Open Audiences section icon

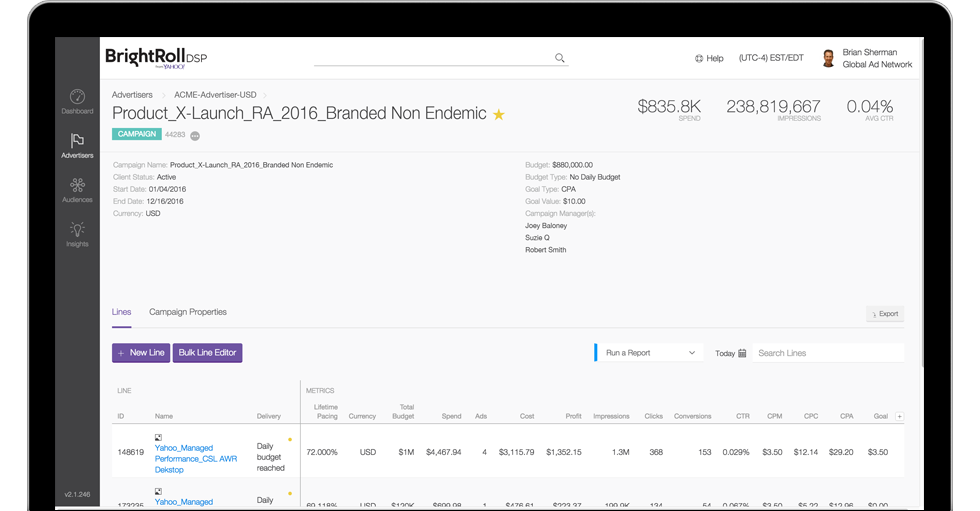(x=78, y=185)
